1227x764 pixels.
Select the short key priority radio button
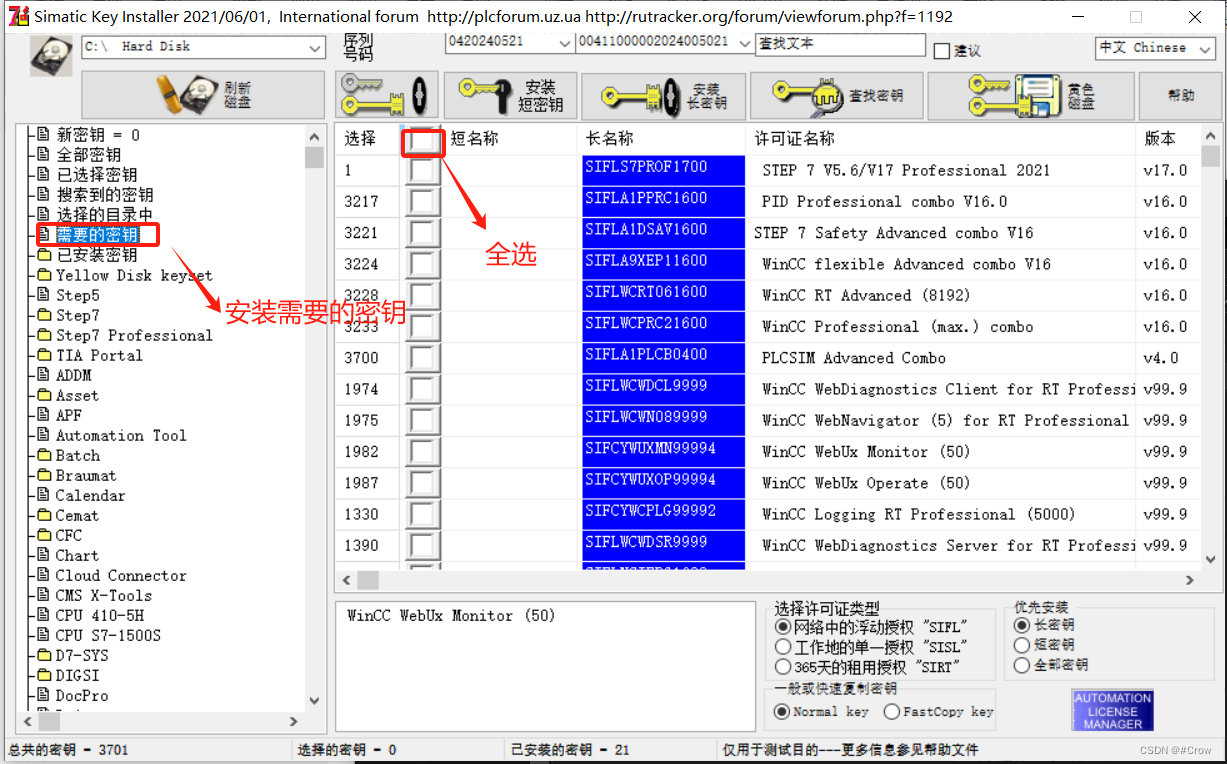(1021, 645)
